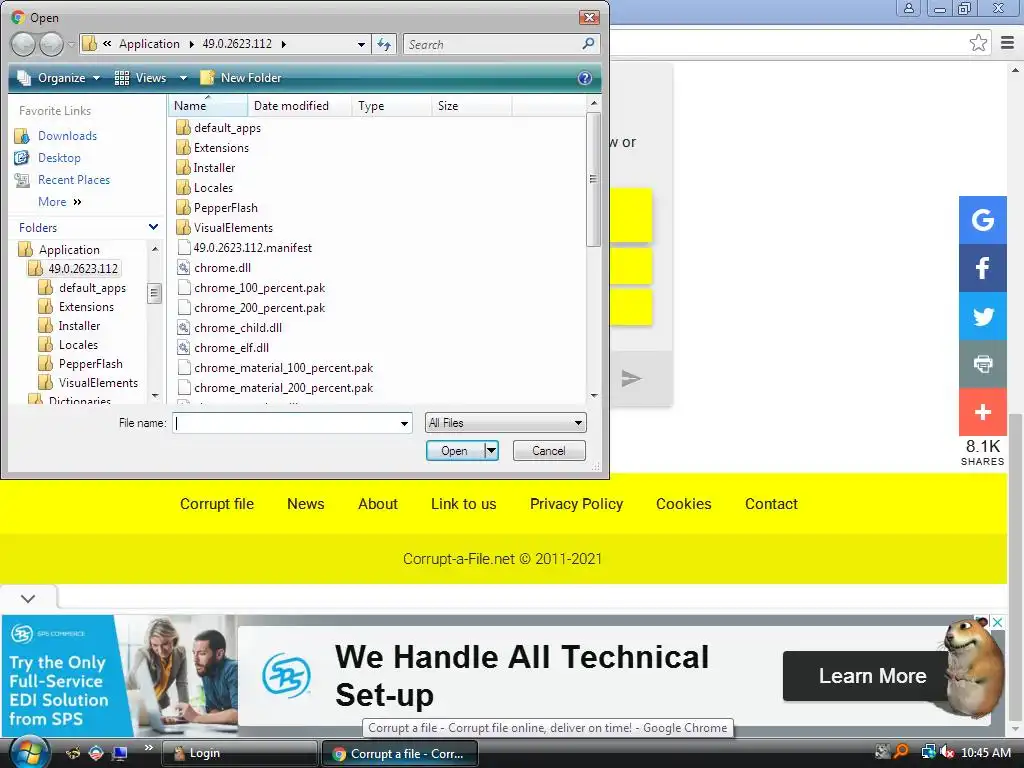Click Application breadcrumb in address bar

149,44
